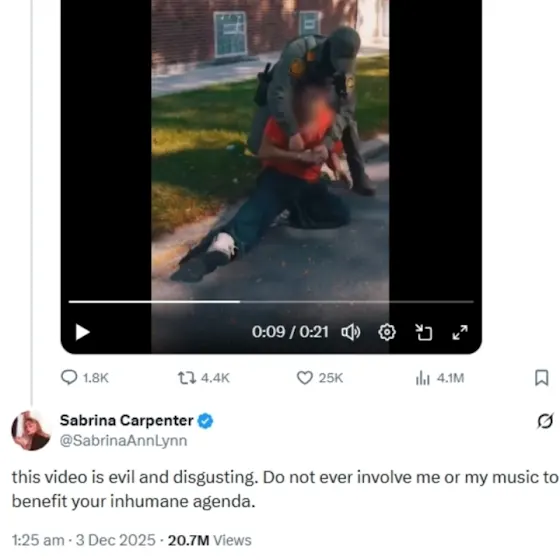Click the Sabrina Carpenter display name

click(x=126, y=420)
